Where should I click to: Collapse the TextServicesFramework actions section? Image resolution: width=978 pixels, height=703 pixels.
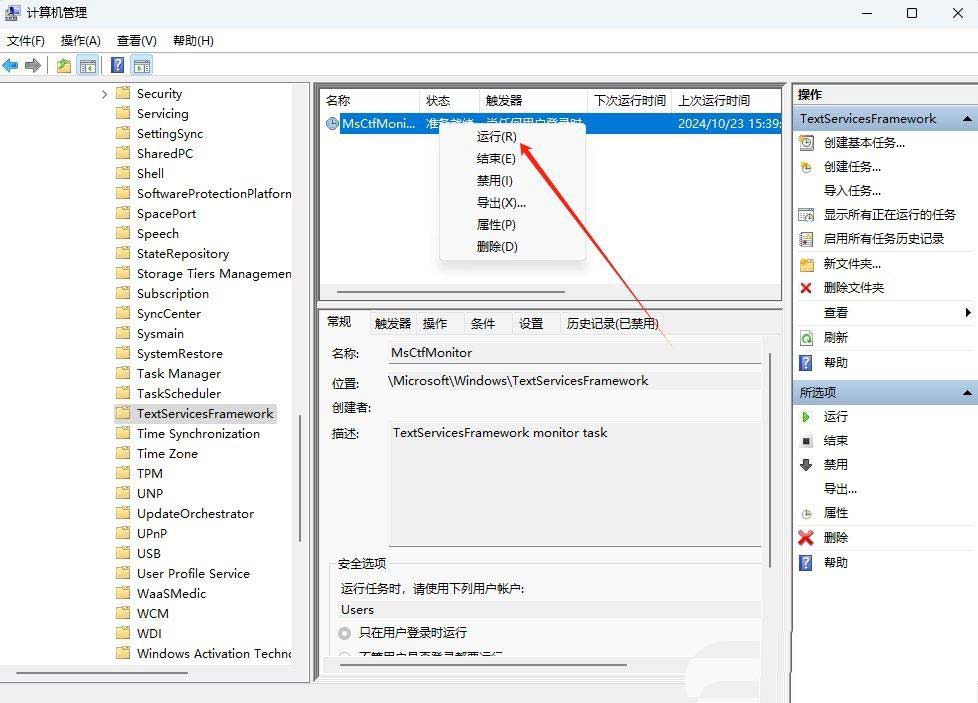(x=967, y=119)
